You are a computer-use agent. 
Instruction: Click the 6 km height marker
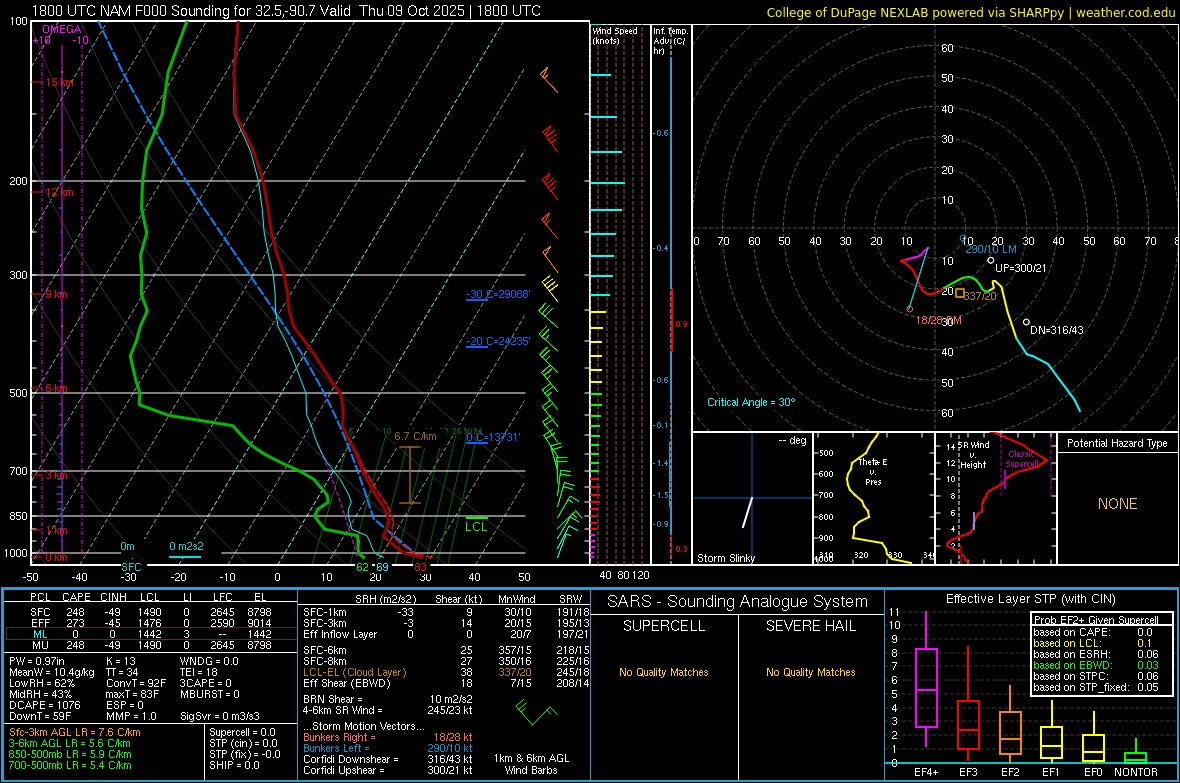click(56, 388)
